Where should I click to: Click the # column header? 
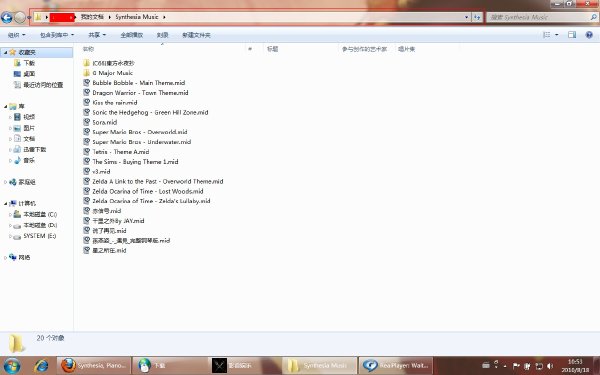click(250, 49)
